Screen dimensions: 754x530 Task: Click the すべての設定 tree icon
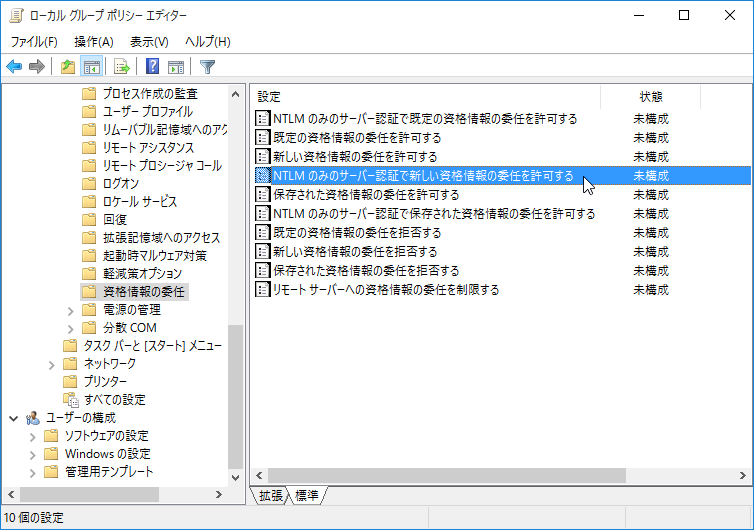tap(71, 399)
